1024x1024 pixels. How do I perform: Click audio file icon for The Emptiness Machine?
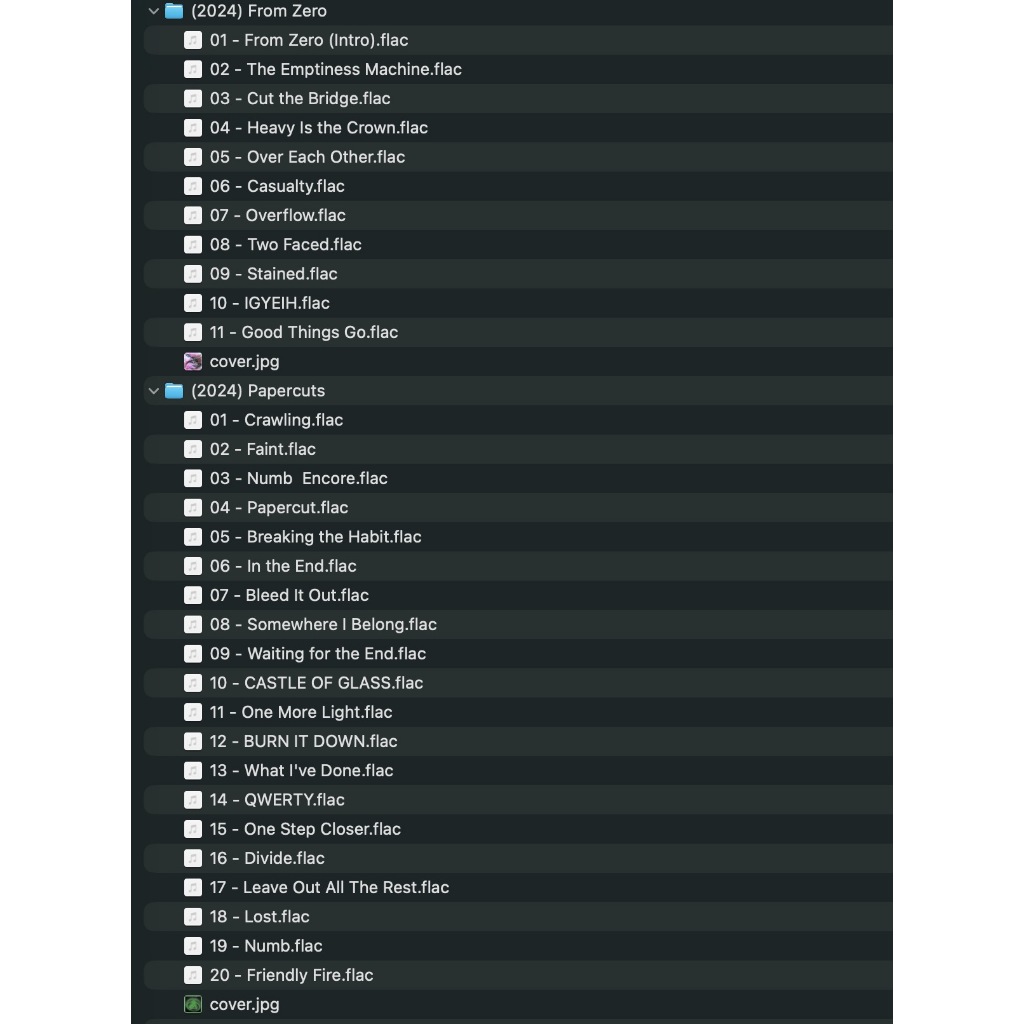(193, 69)
